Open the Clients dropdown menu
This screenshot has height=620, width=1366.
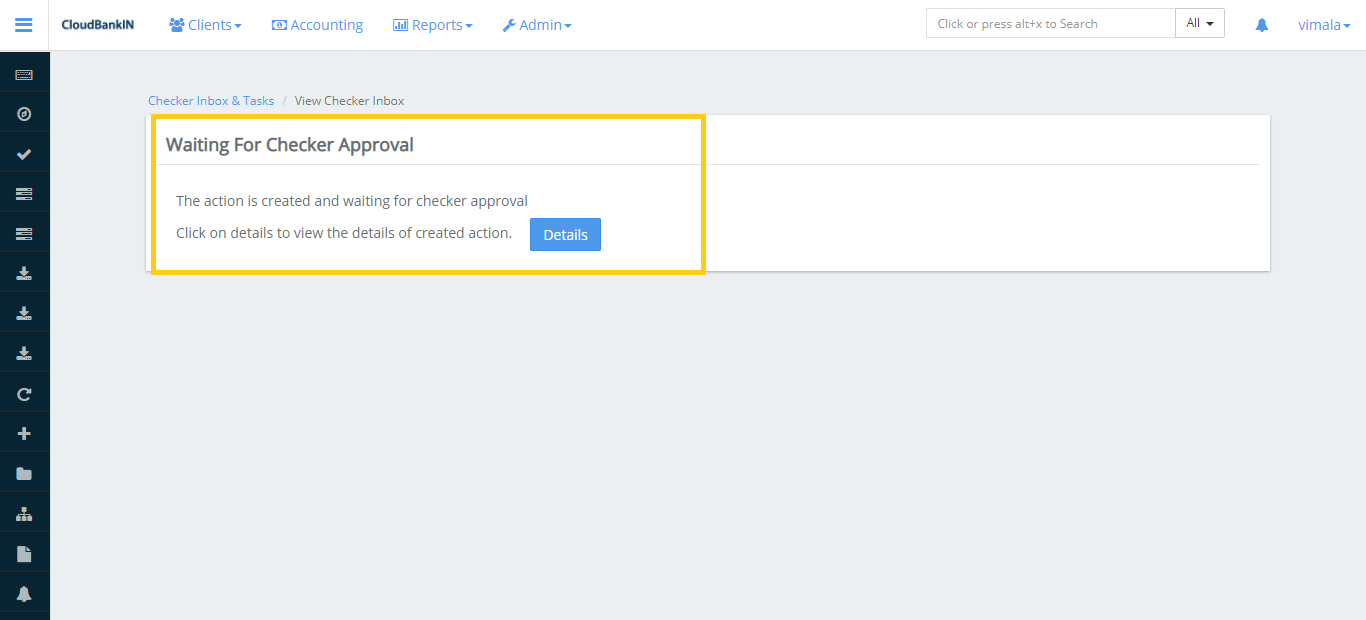point(205,24)
